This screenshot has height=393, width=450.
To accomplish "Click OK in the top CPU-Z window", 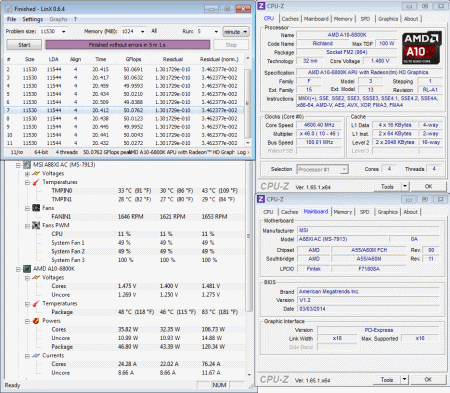I will pos(428,186).
